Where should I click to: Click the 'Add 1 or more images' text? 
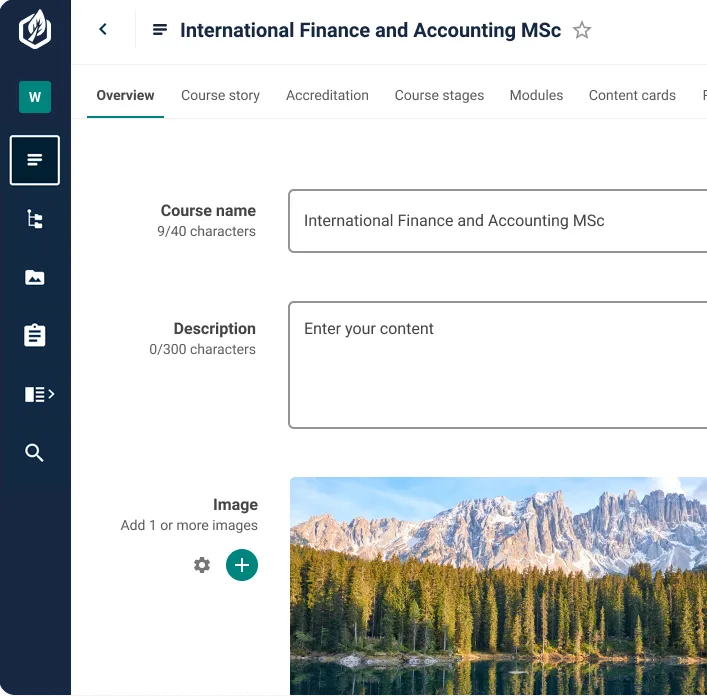189,525
